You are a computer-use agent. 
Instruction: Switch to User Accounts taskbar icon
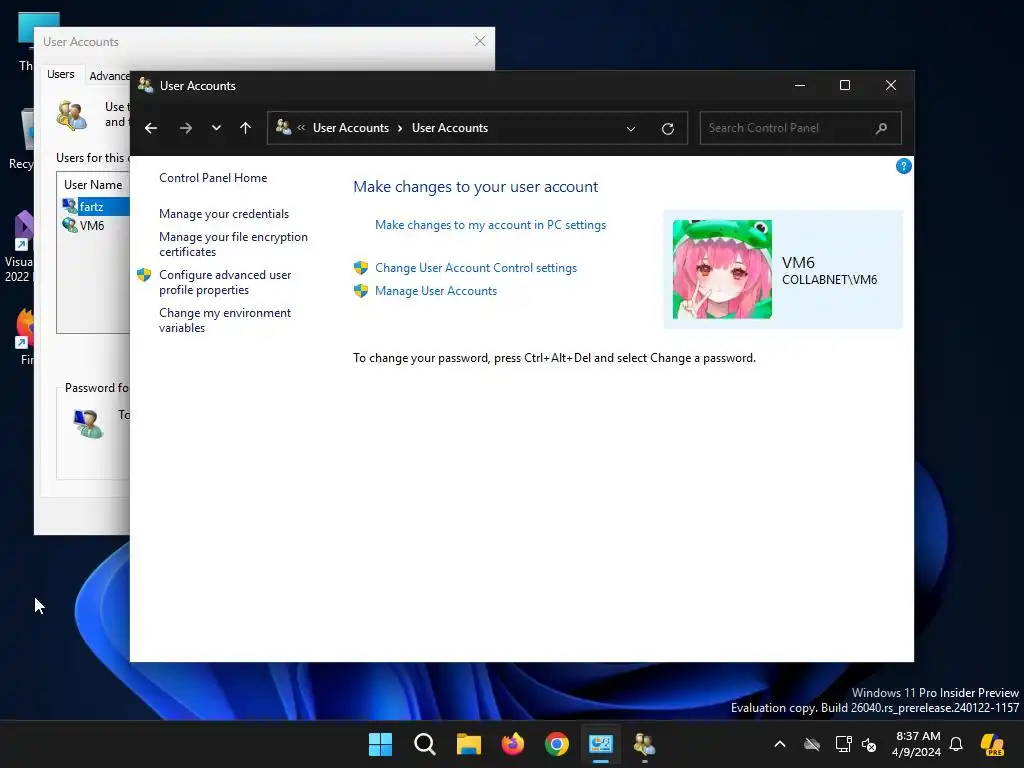click(645, 744)
